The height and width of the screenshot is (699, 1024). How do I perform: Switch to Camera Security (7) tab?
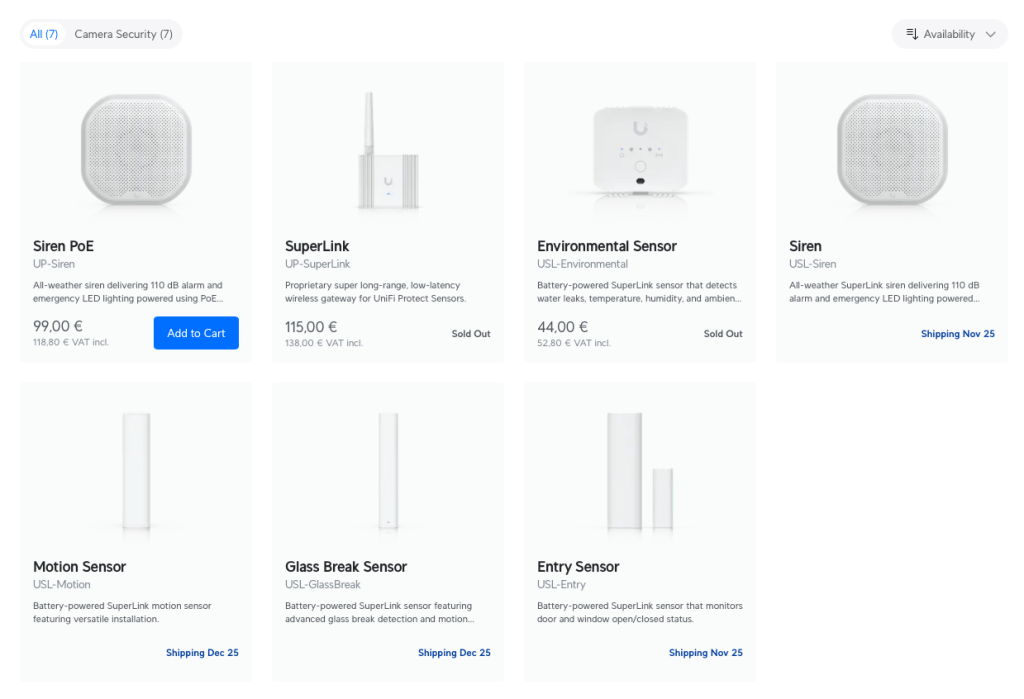point(123,34)
